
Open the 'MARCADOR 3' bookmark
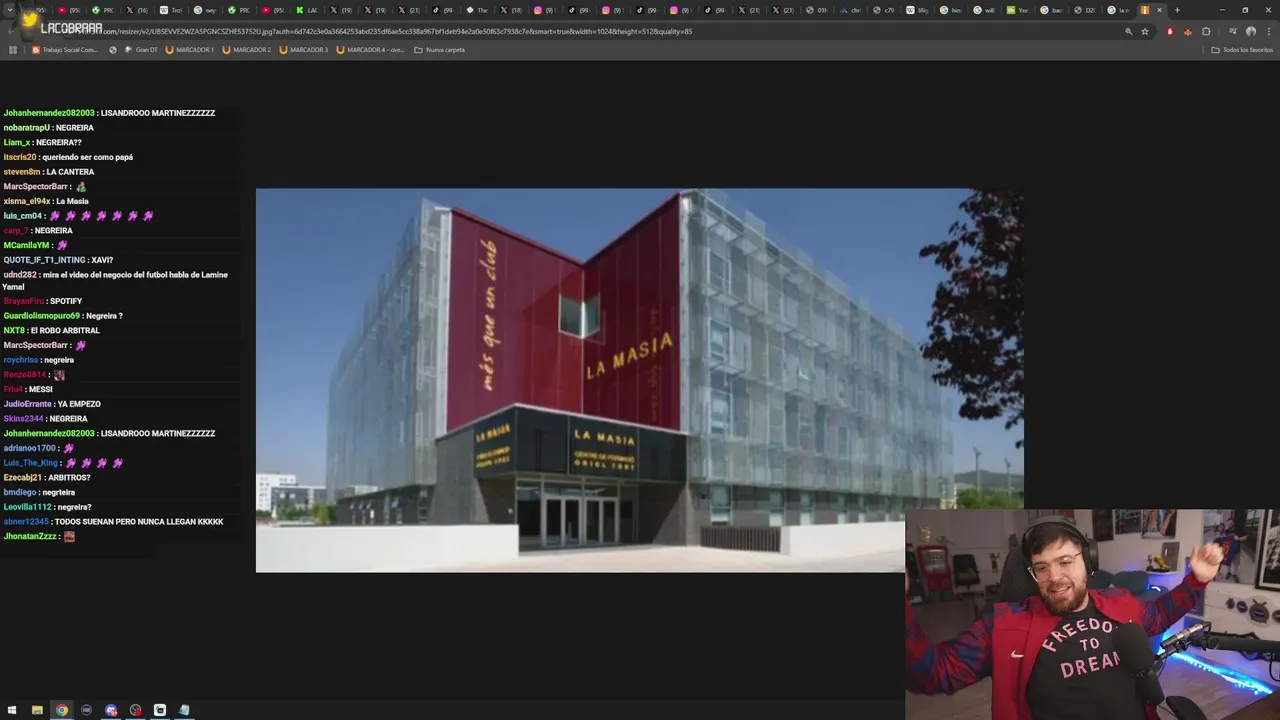click(x=304, y=50)
